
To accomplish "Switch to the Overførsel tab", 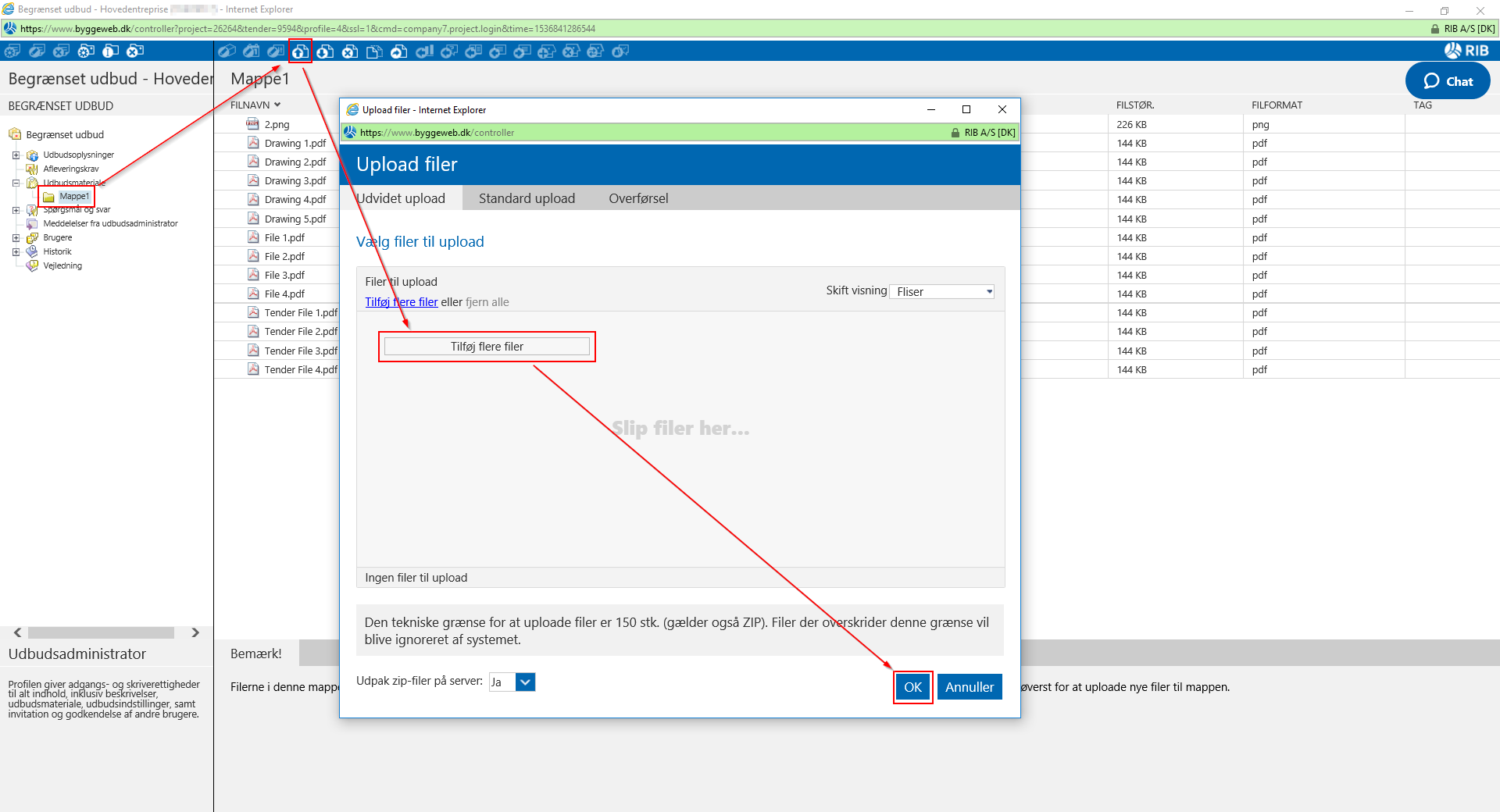I will [638, 198].
